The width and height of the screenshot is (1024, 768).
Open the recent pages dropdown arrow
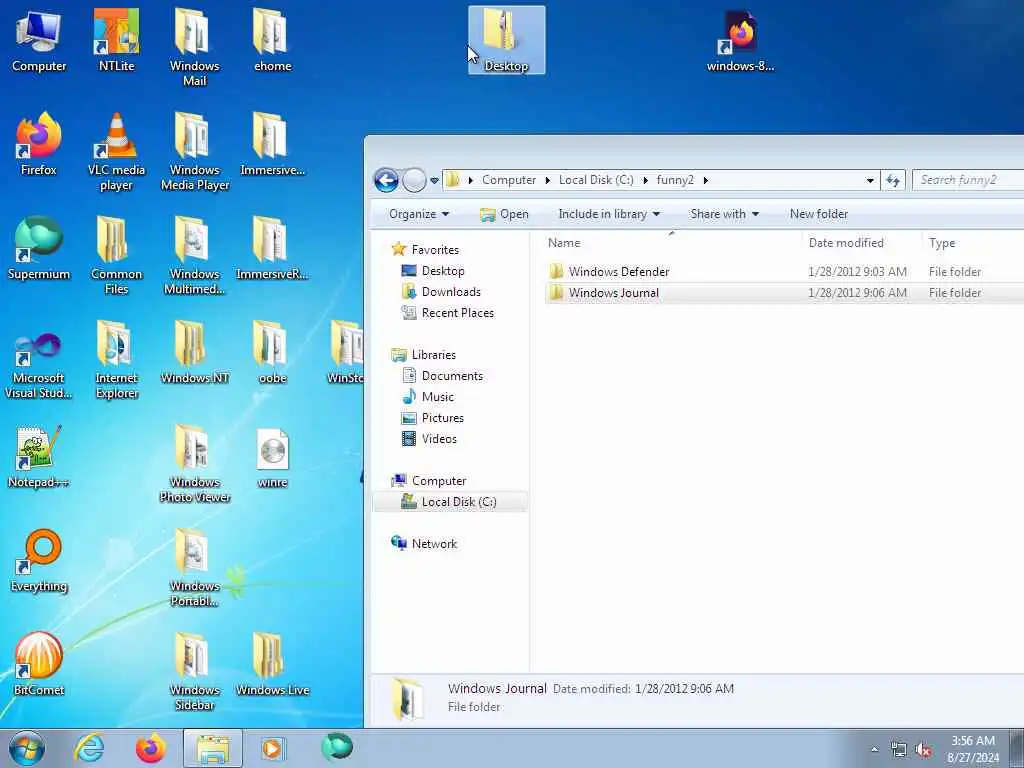tap(434, 180)
